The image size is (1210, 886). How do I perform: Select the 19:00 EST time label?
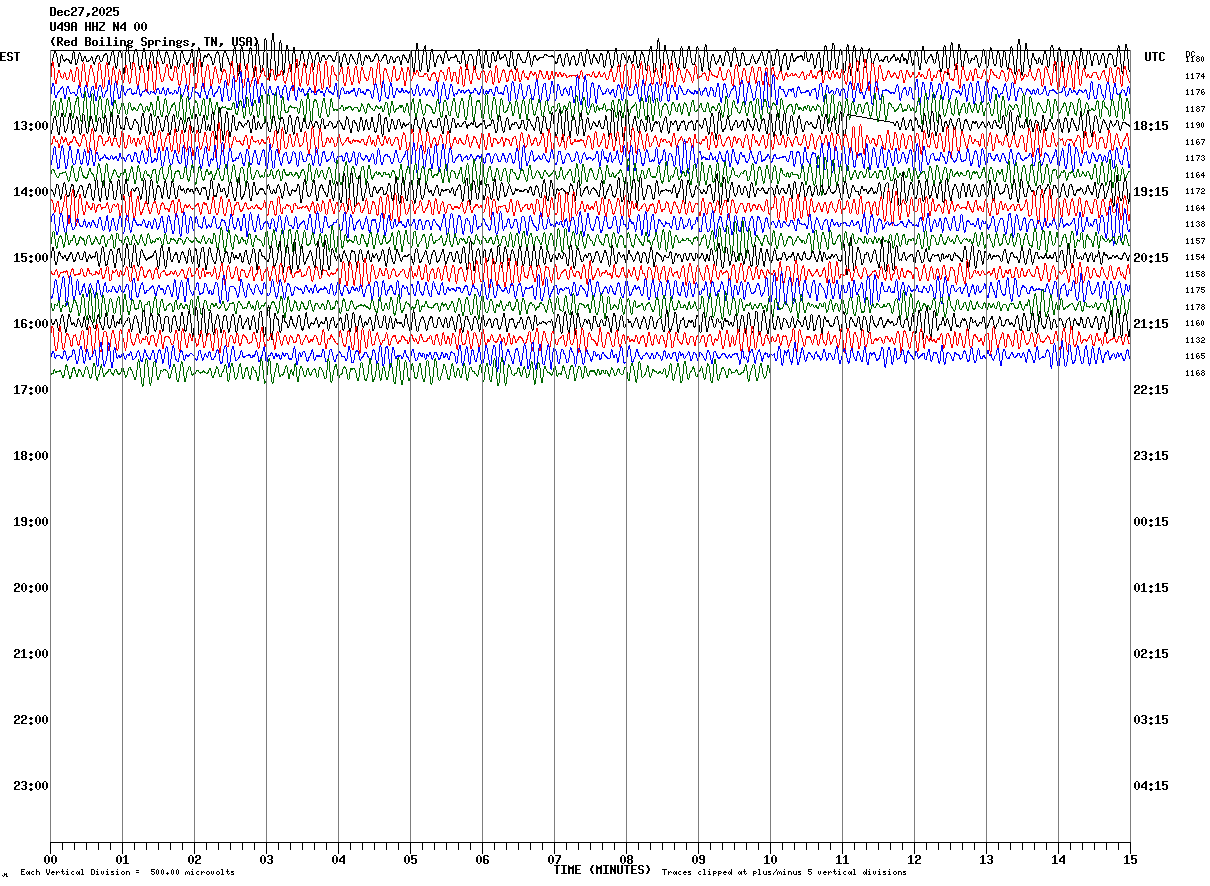[x=31, y=522]
